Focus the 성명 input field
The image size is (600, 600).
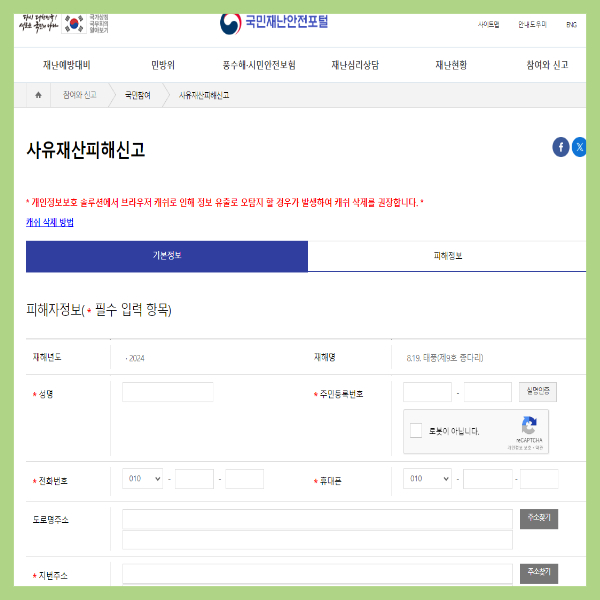point(168,392)
